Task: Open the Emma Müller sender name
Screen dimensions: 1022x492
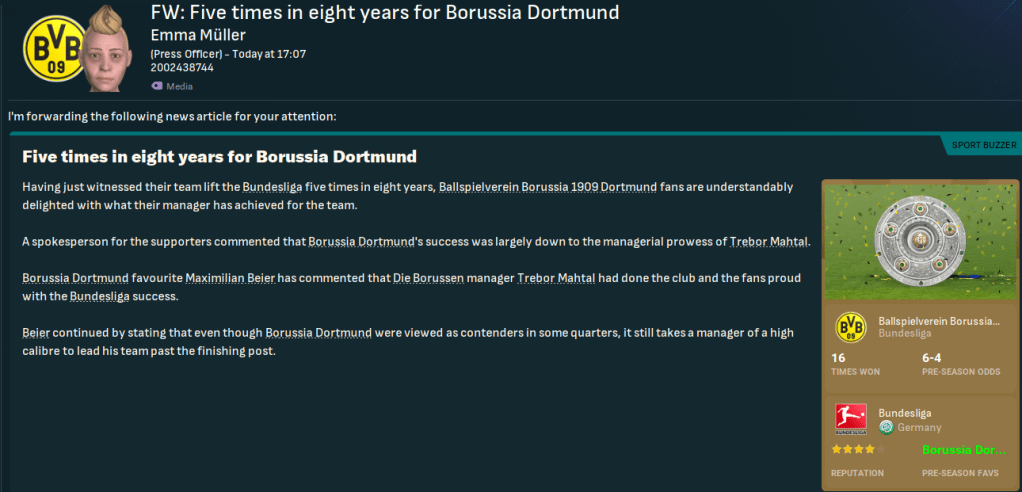Action: tap(200, 35)
